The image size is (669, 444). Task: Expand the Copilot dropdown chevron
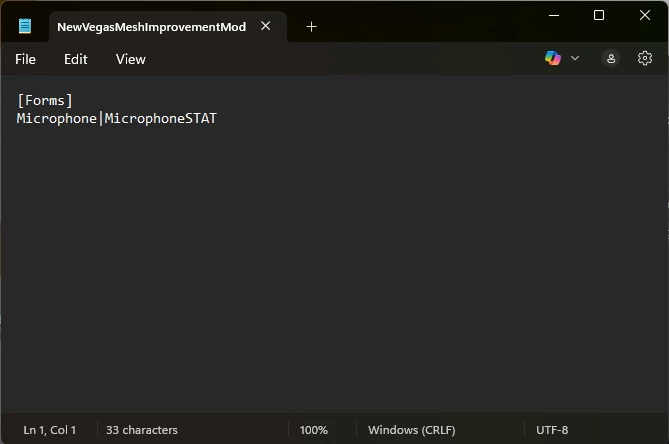point(575,59)
